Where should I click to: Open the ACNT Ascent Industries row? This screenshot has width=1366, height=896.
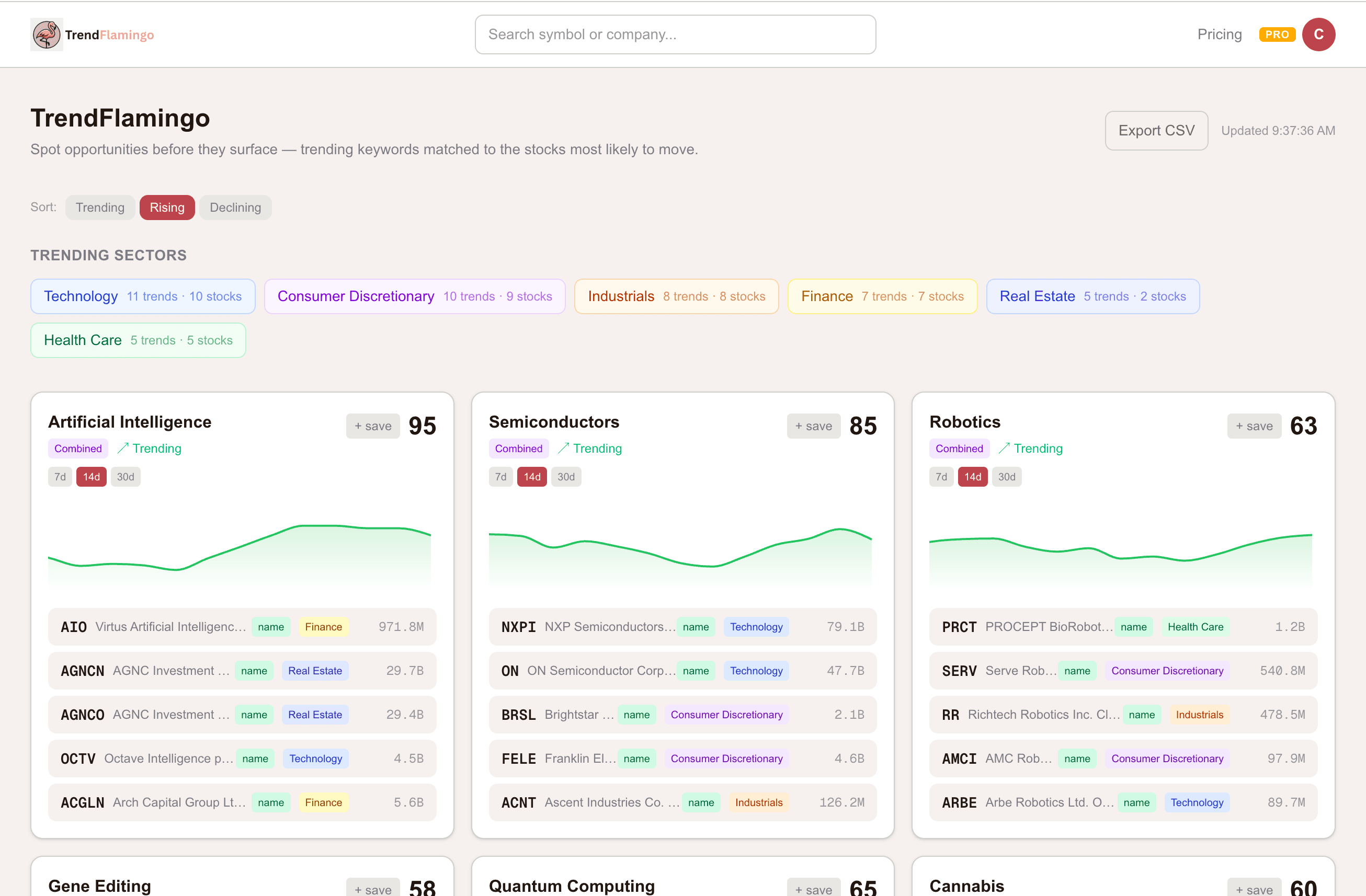point(682,802)
